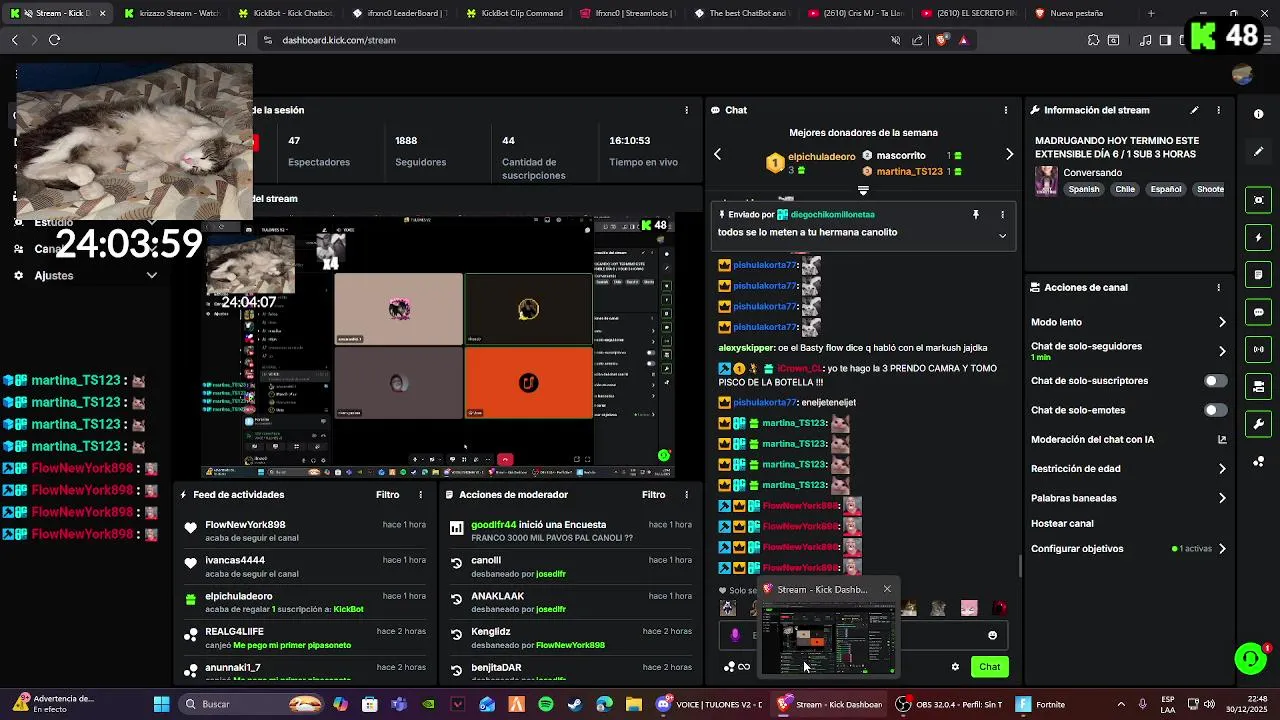Image resolution: width=1280 pixels, height=720 pixels.
Task: Expand Restricción de edad option
Action: 1222,469
